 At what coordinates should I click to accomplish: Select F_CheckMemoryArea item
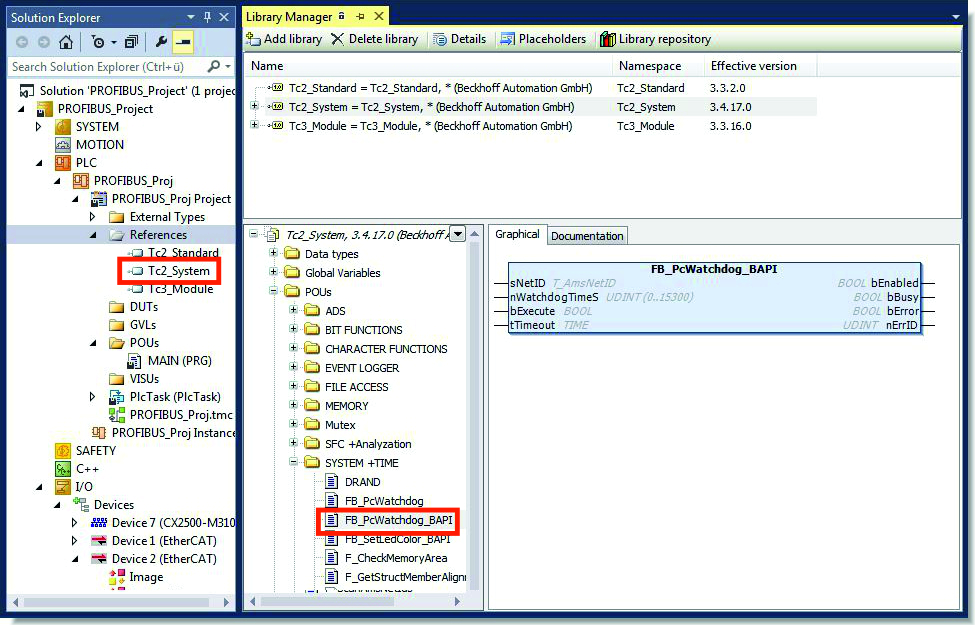pos(395,558)
